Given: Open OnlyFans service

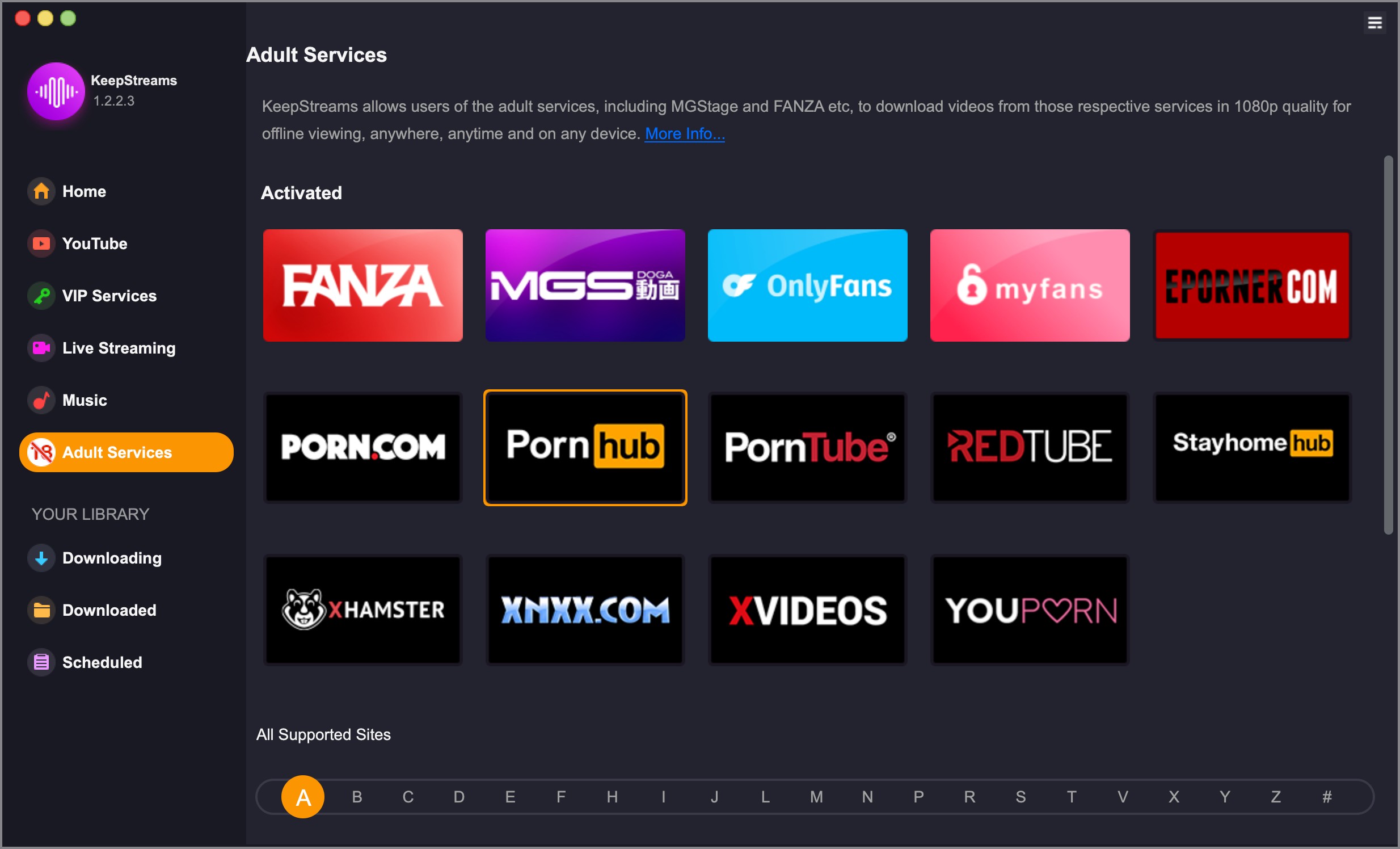Looking at the screenshot, I should 808,285.
